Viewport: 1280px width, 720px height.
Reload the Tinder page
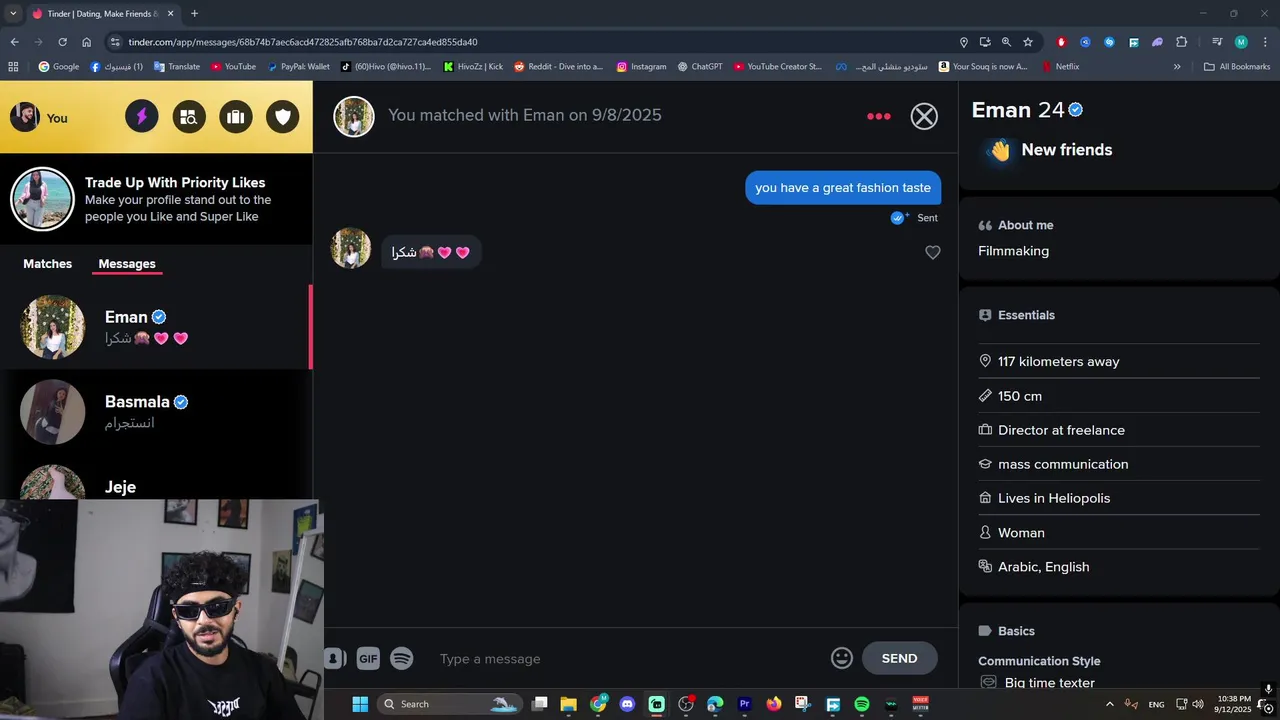pyautogui.click(x=62, y=42)
